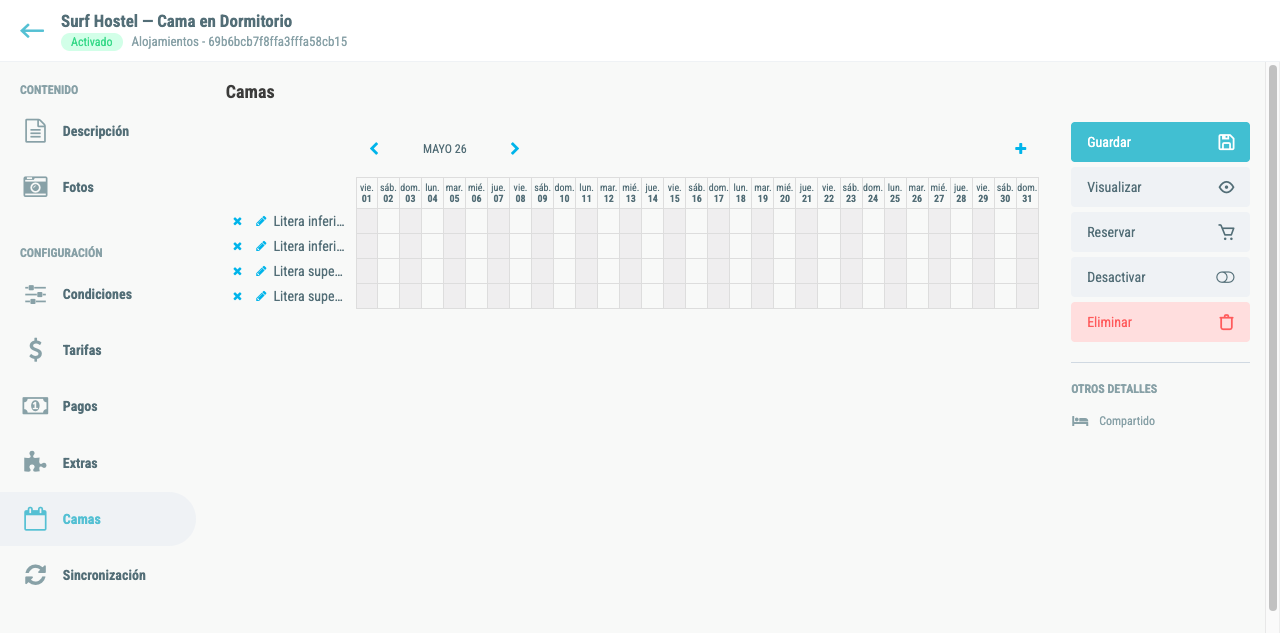Go to previous month with left chevron
Image resolution: width=1280 pixels, height=633 pixels.
374,149
